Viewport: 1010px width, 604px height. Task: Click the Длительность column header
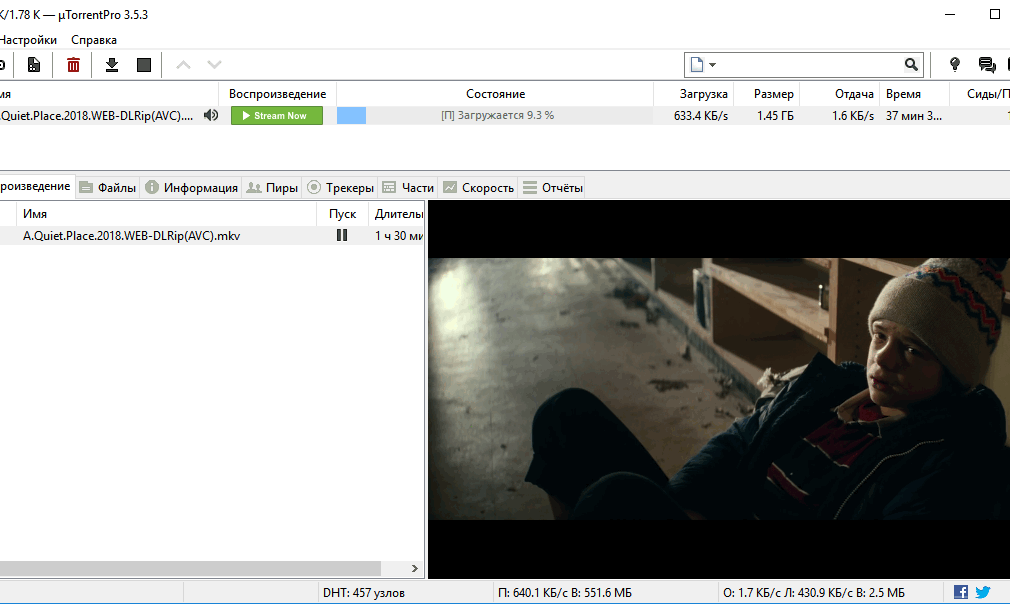pos(397,214)
